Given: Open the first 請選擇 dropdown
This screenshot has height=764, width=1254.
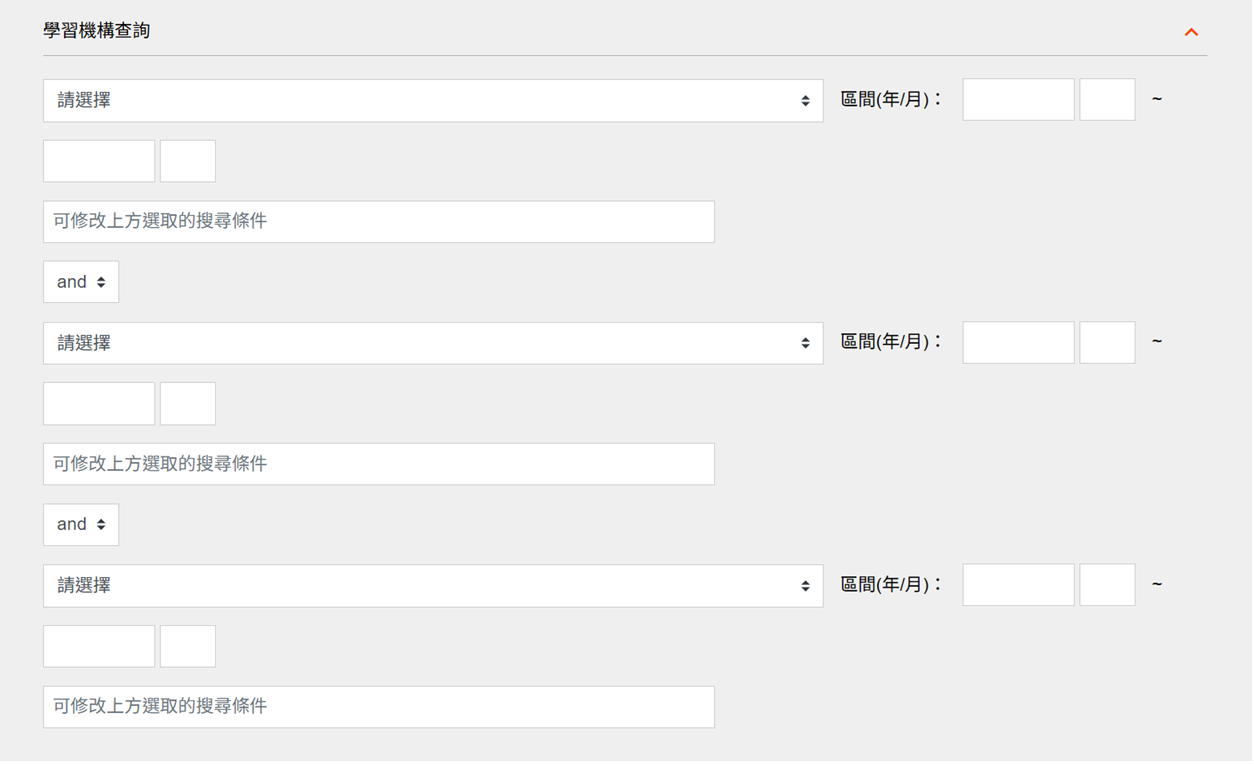Looking at the screenshot, I should [x=432, y=101].
